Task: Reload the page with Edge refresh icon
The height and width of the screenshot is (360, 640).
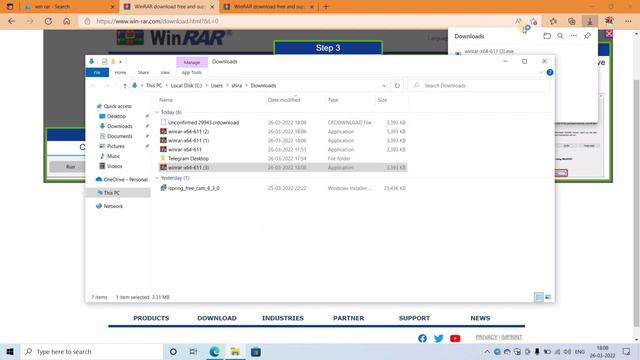Action: coord(48,21)
